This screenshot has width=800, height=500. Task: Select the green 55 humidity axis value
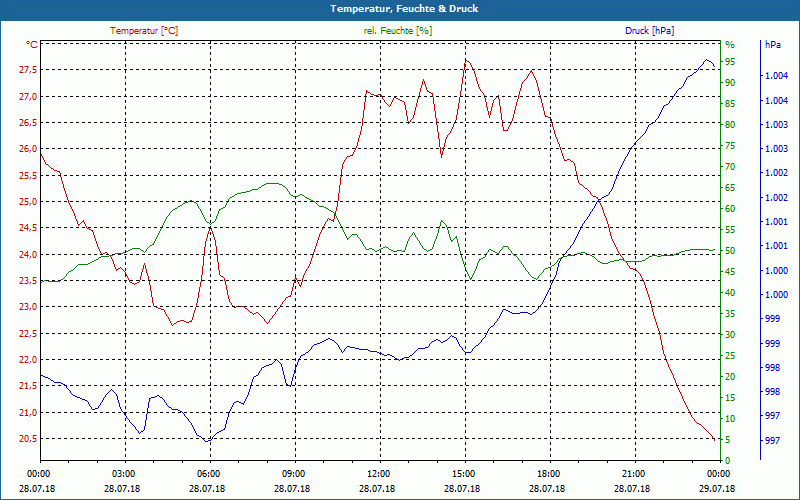coord(730,230)
